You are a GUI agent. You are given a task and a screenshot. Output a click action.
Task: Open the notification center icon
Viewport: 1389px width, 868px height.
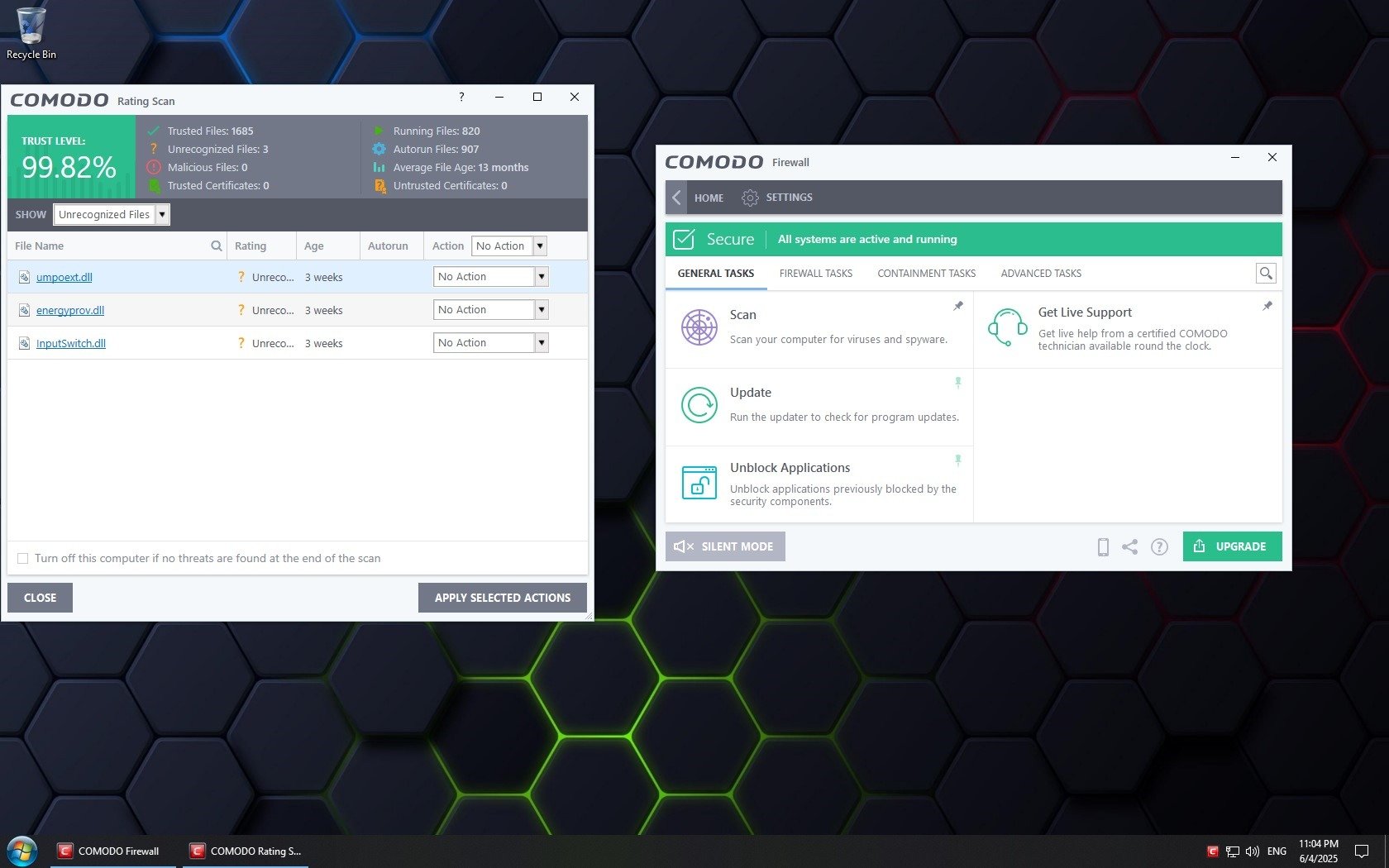tap(1361, 851)
